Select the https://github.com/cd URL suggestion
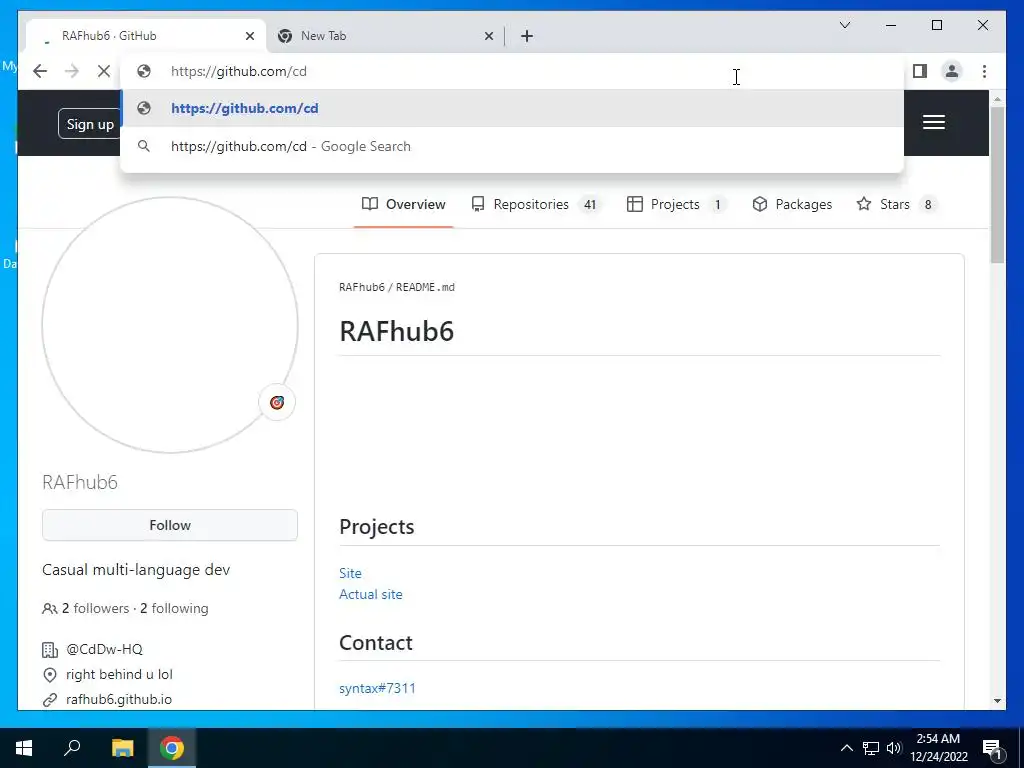This screenshot has height=768, width=1024. pos(512,108)
